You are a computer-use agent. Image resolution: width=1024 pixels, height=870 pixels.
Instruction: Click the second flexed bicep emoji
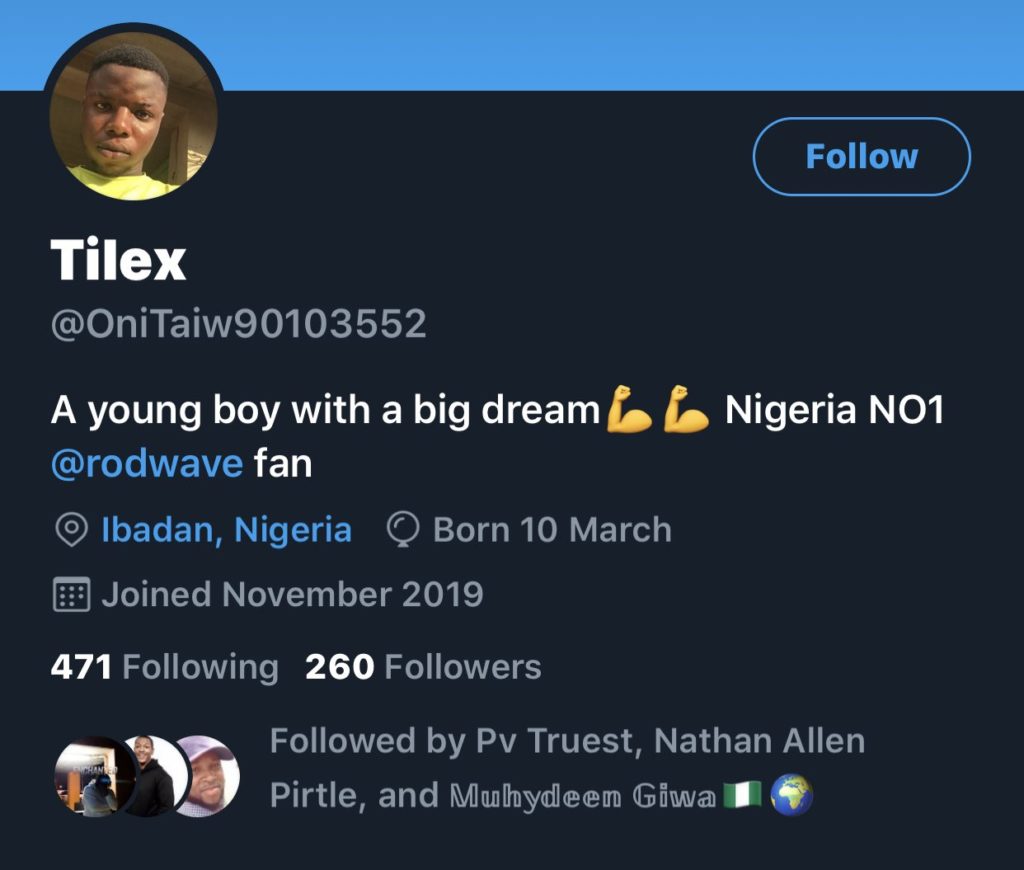(687, 411)
